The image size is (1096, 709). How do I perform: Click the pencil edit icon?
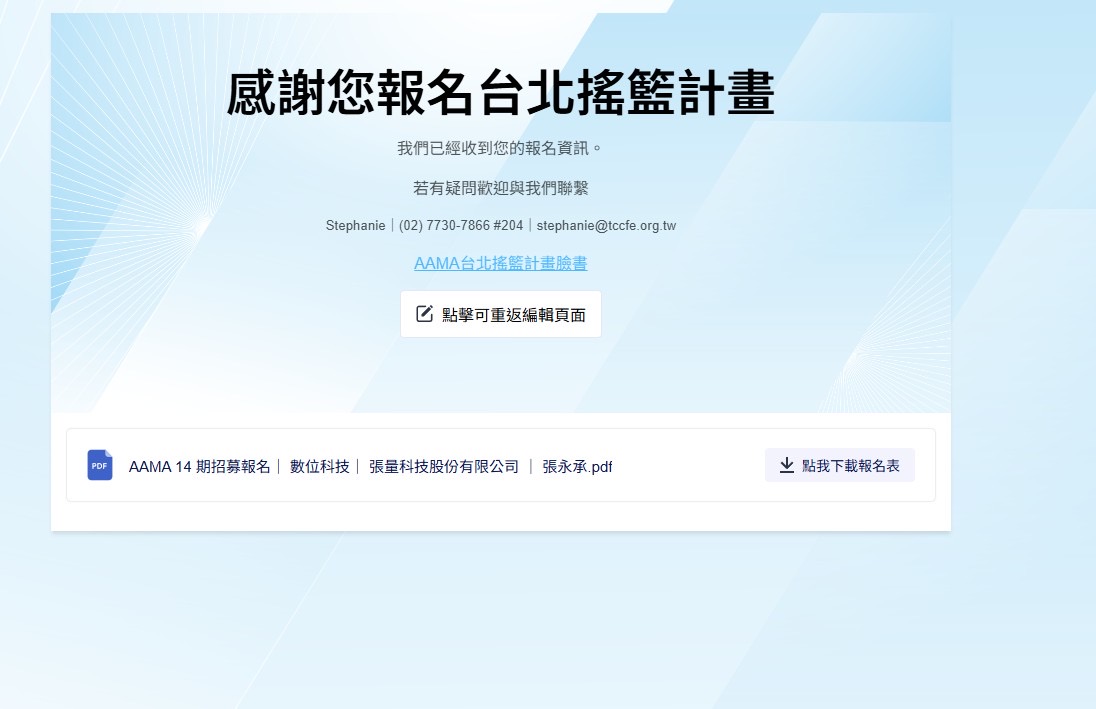[x=424, y=314]
